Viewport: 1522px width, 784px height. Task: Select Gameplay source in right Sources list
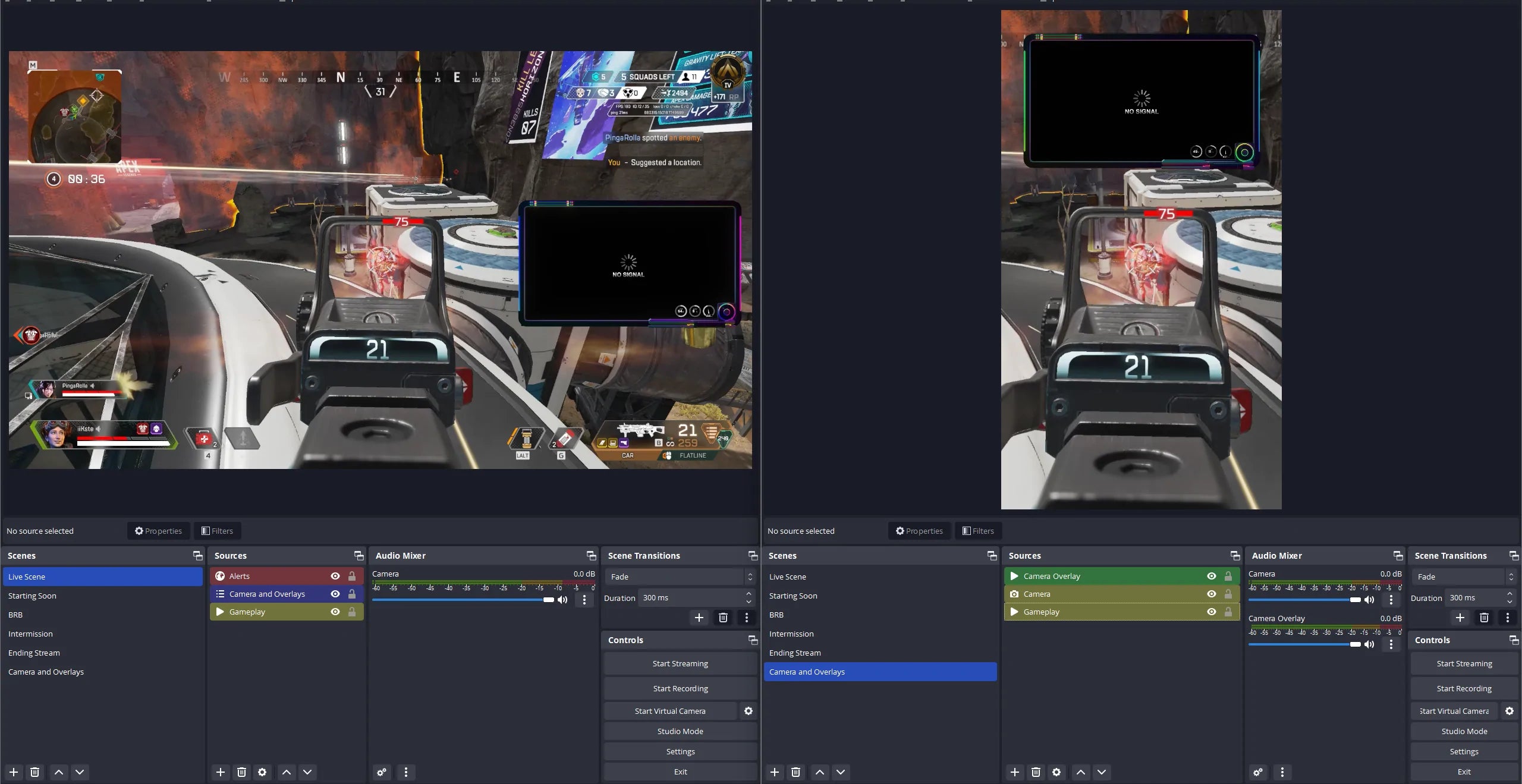coord(1122,612)
